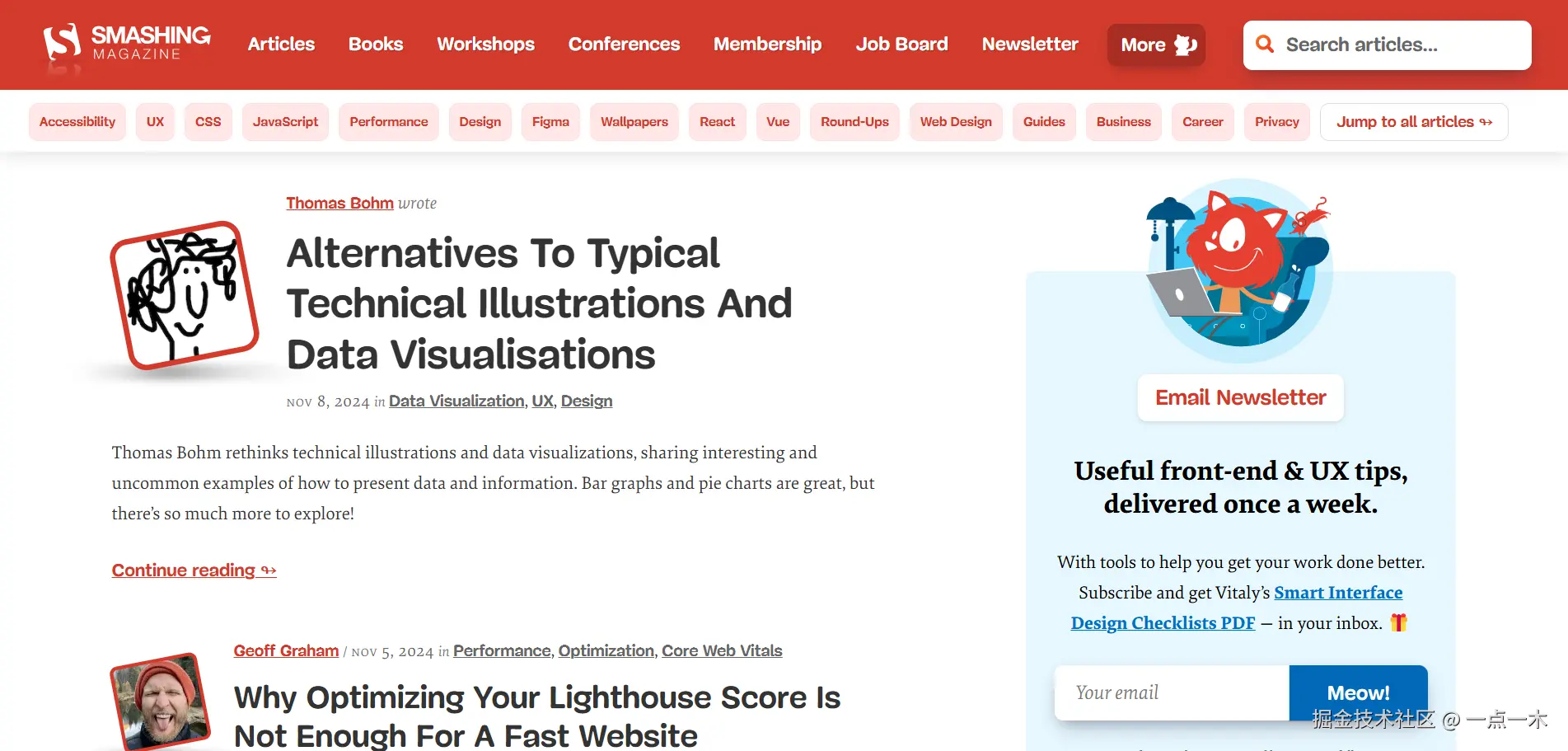Choose the Figma category tag
Screen dimensions: 1568x751
coord(550,122)
